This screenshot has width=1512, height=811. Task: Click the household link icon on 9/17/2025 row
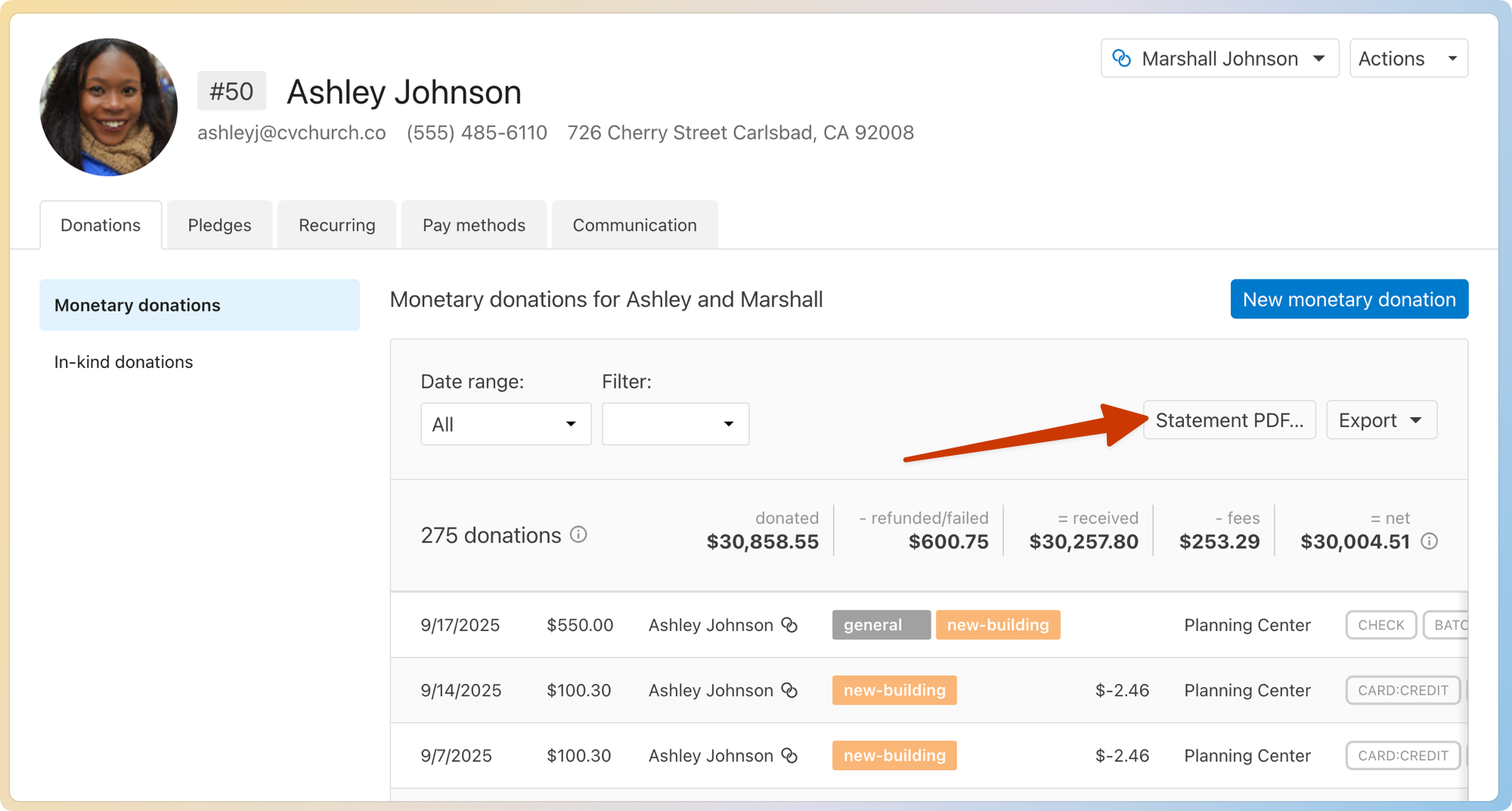789,625
